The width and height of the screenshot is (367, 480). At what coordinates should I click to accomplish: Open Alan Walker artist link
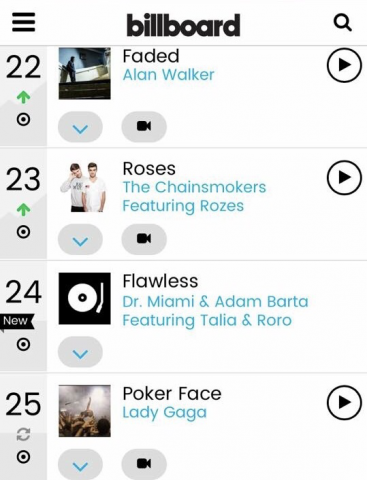pyautogui.click(x=168, y=75)
